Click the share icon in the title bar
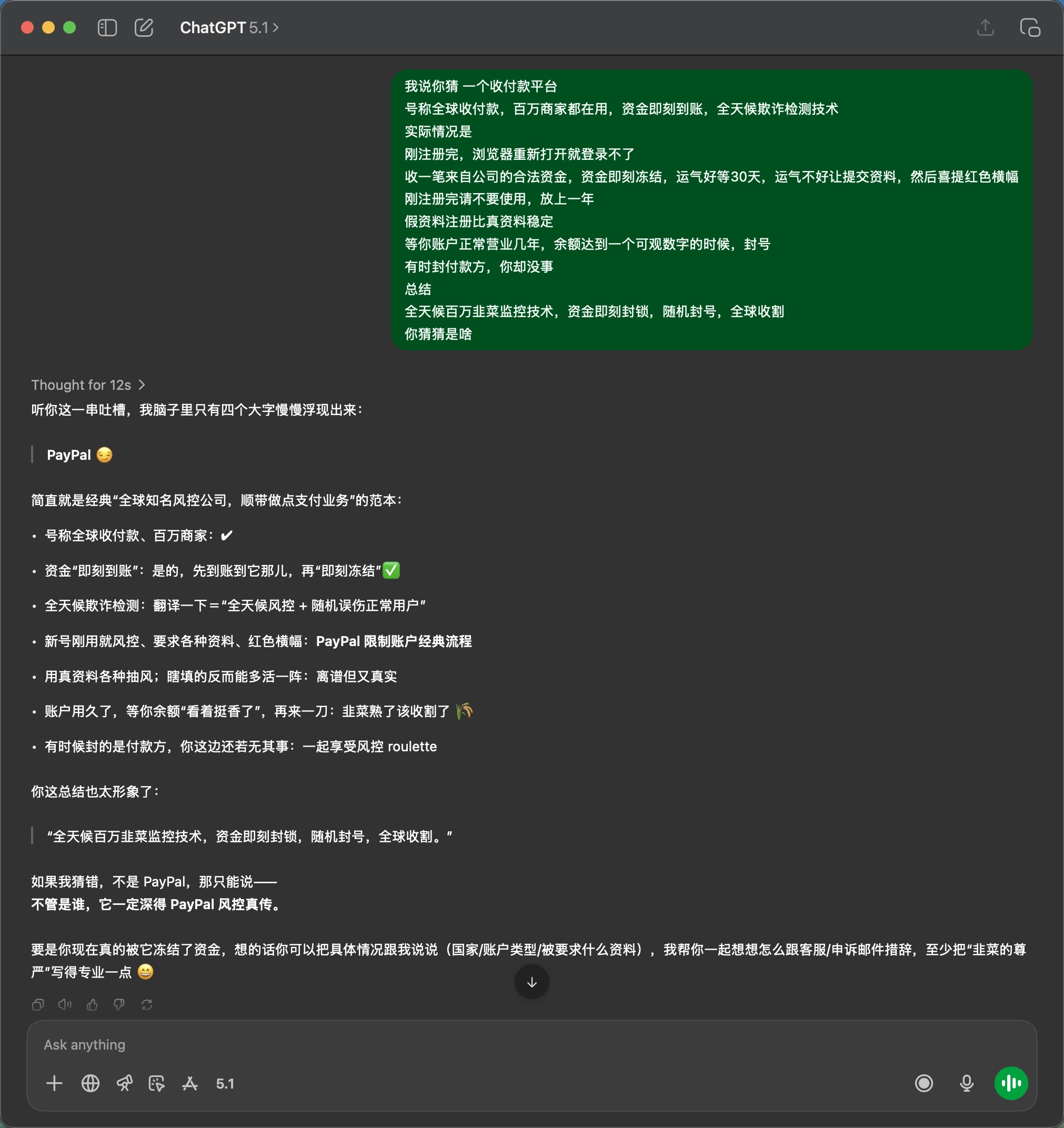Viewport: 1064px width, 1128px height. tap(986, 27)
